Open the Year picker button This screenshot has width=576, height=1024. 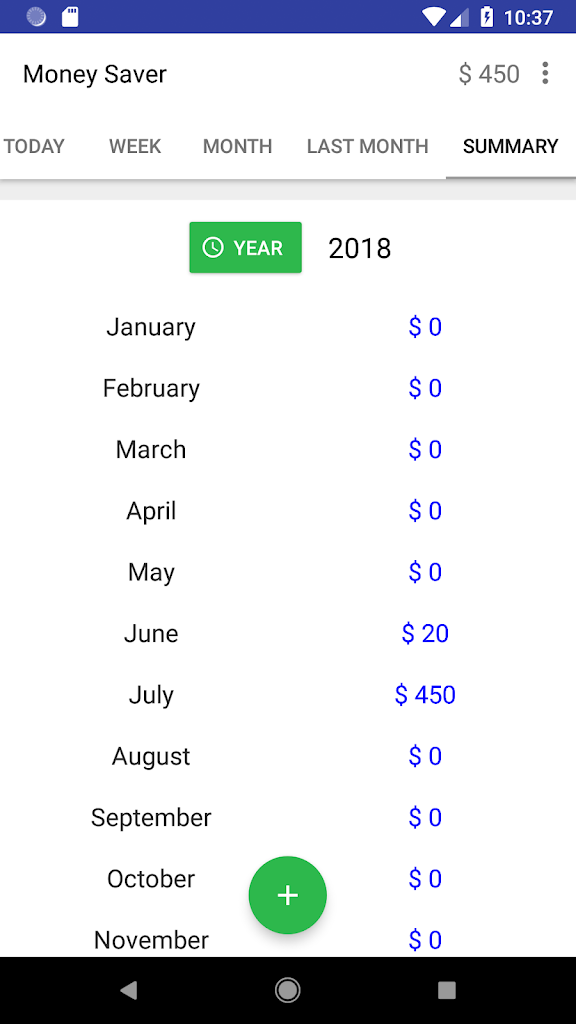click(x=246, y=248)
